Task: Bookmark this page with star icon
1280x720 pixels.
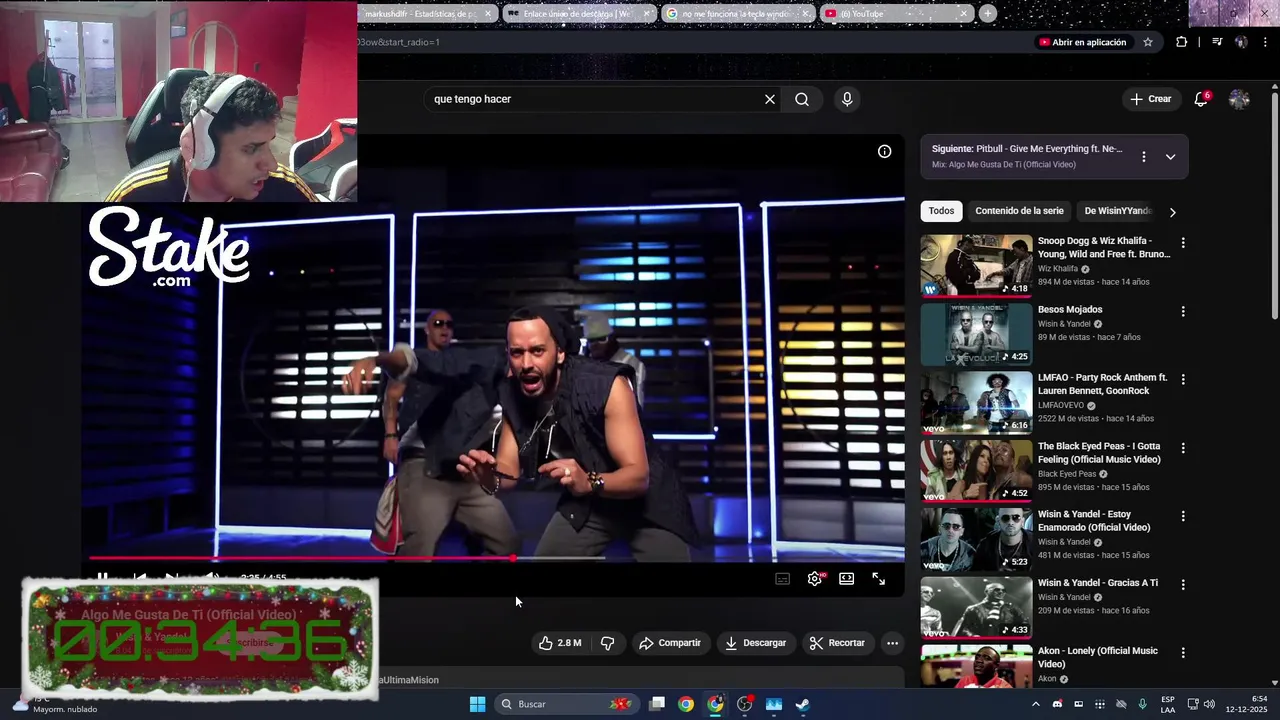Action: (x=1148, y=42)
